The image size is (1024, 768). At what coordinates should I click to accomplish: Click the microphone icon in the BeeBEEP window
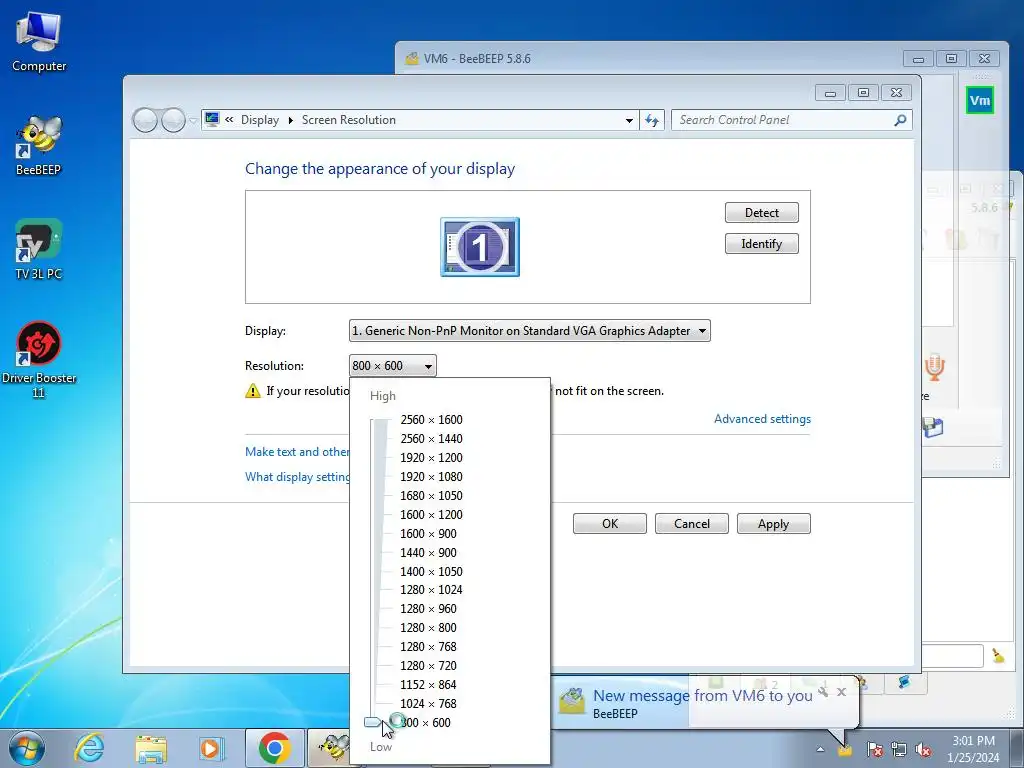935,367
